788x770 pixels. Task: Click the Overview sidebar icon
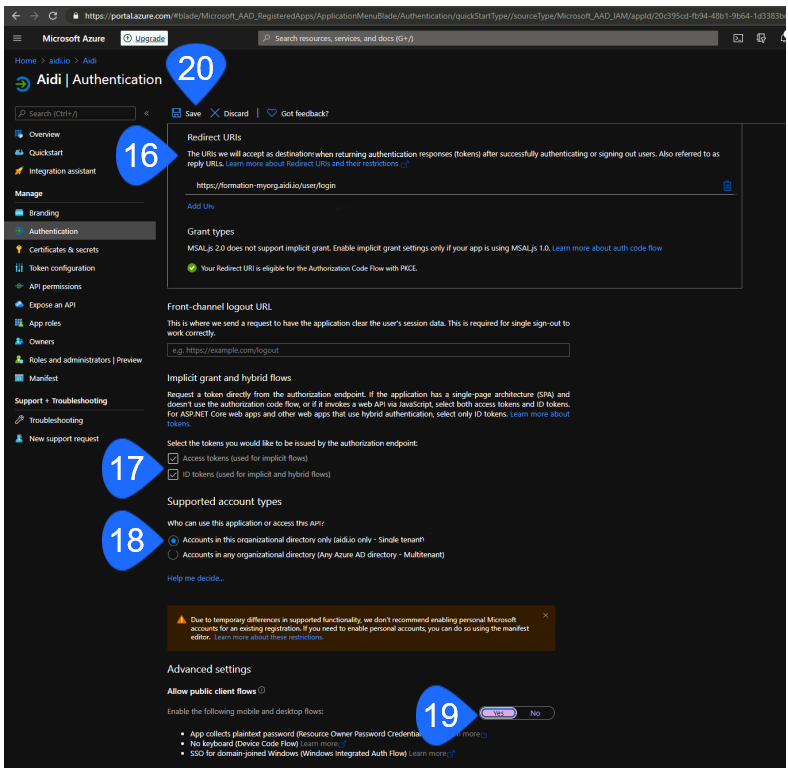coord(19,134)
